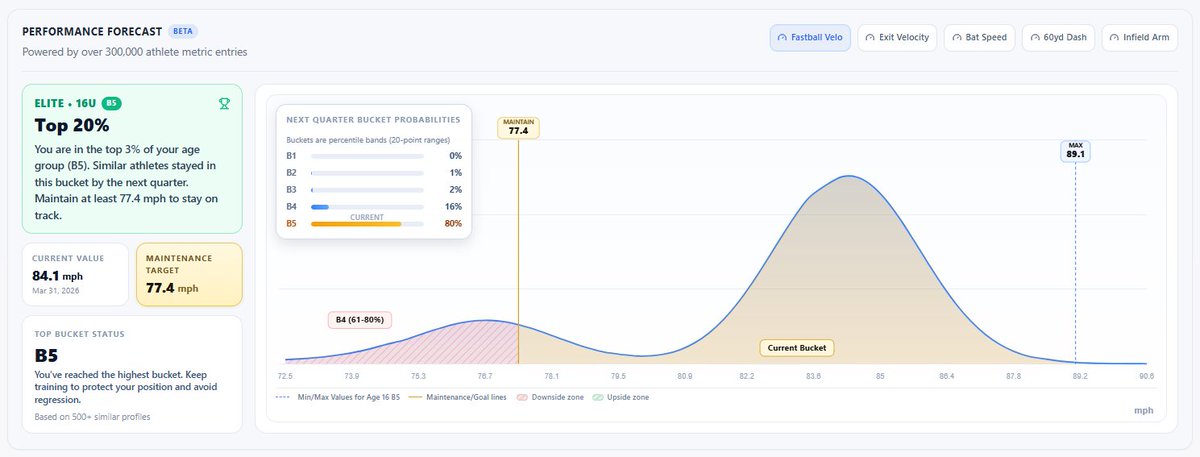Screen dimensions: 1200x457
Task: Click the 16% value in B4 row
Action: pyautogui.click(x=453, y=207)
